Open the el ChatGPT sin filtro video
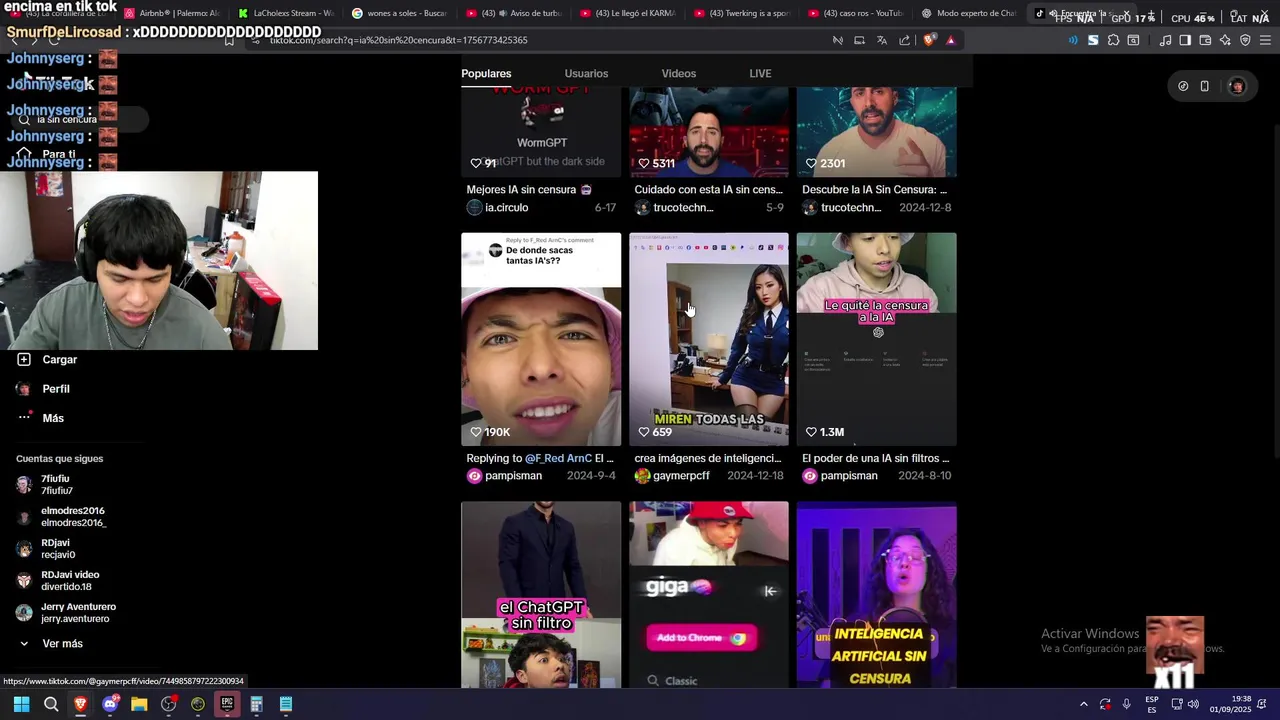The image size is (1280, 720). point(541,594)
